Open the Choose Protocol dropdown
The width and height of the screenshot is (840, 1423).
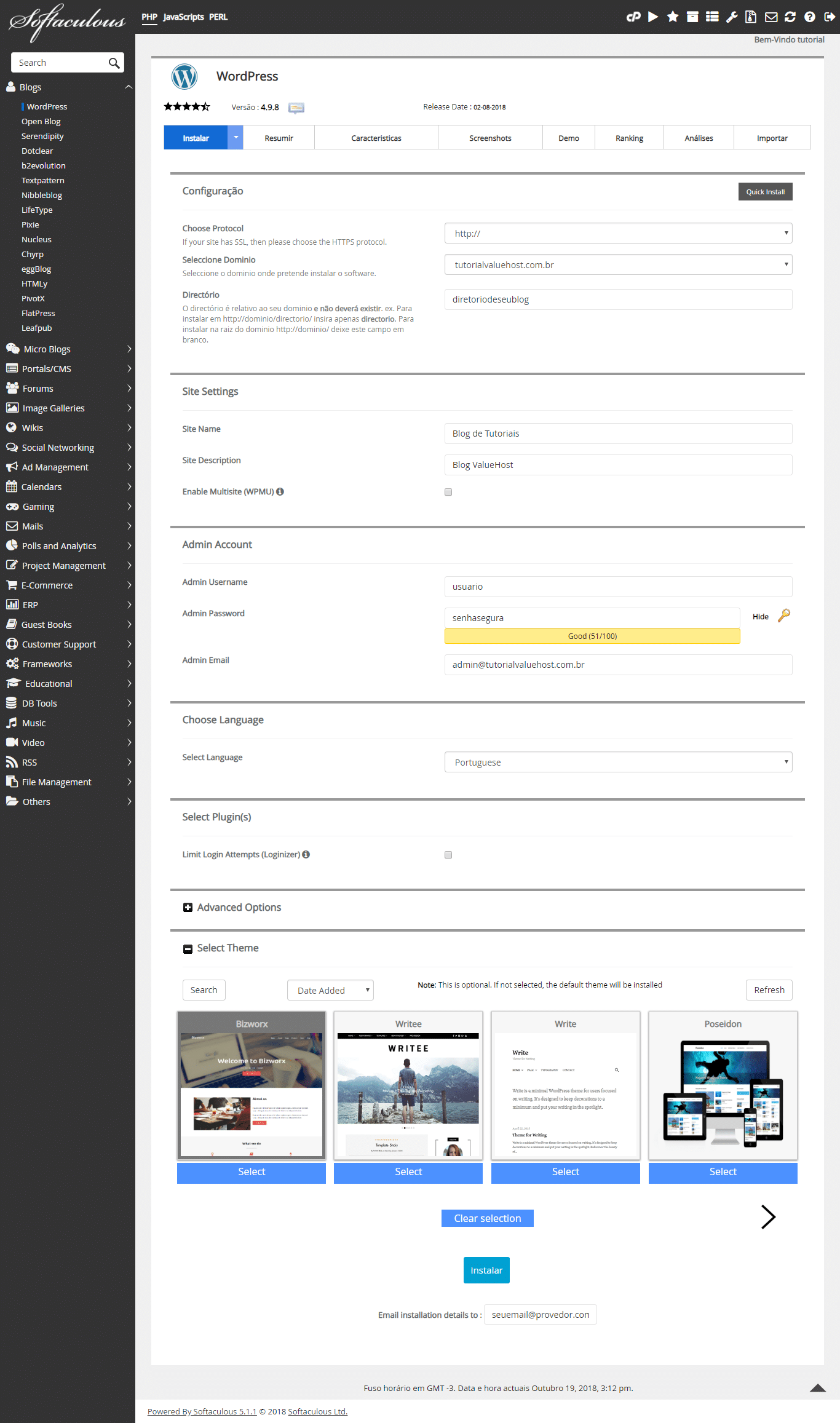(x=618, y=233)
